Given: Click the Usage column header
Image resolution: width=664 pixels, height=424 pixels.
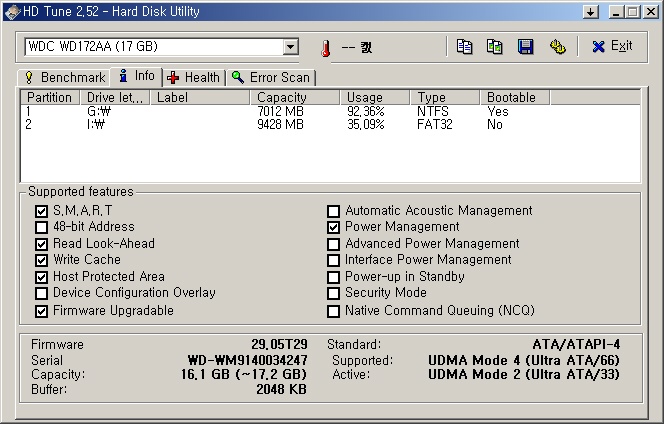Looking at the screenshot, I should (x=375, y=97).
